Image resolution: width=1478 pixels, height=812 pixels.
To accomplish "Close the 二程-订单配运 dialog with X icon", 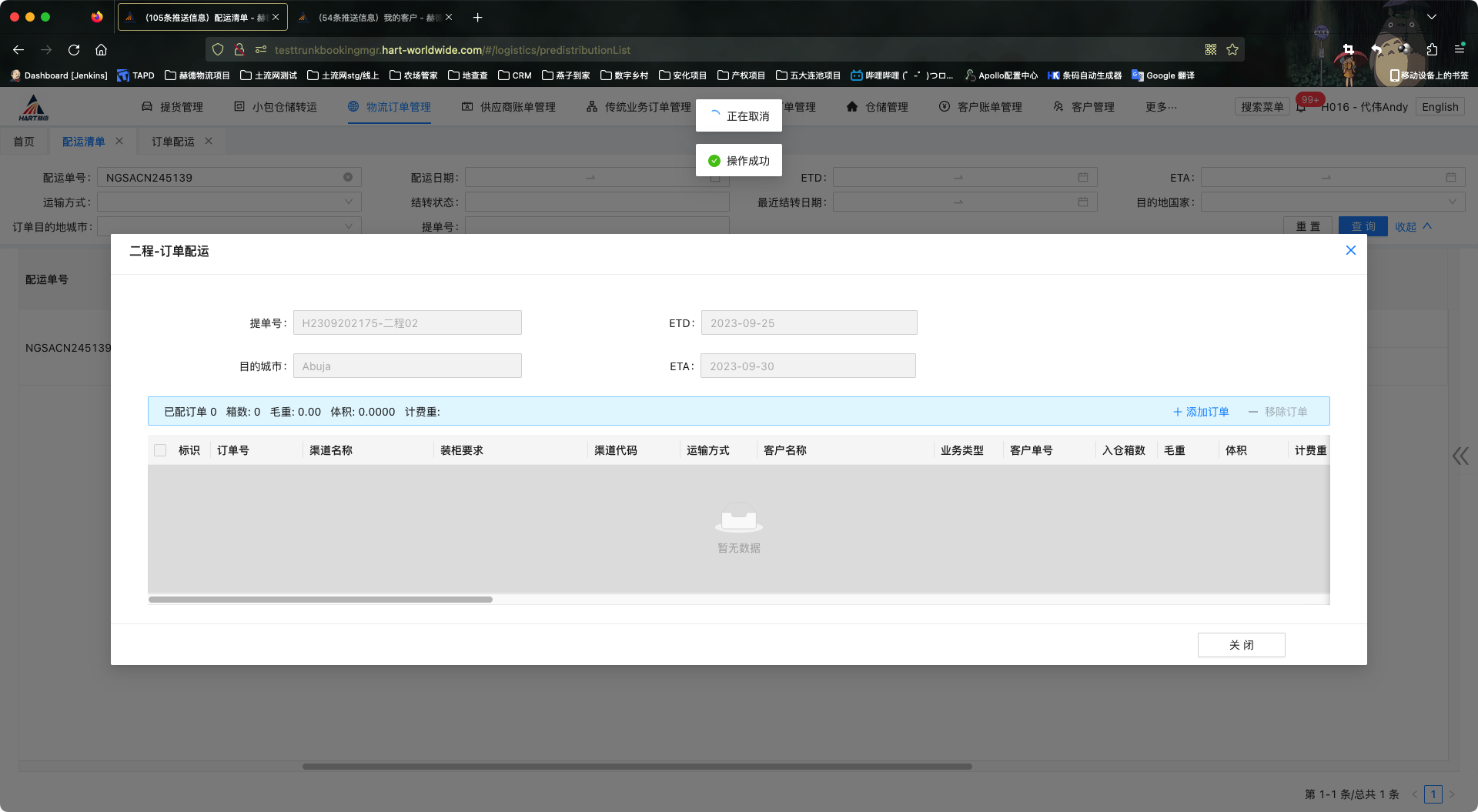I will point(1350,251).
